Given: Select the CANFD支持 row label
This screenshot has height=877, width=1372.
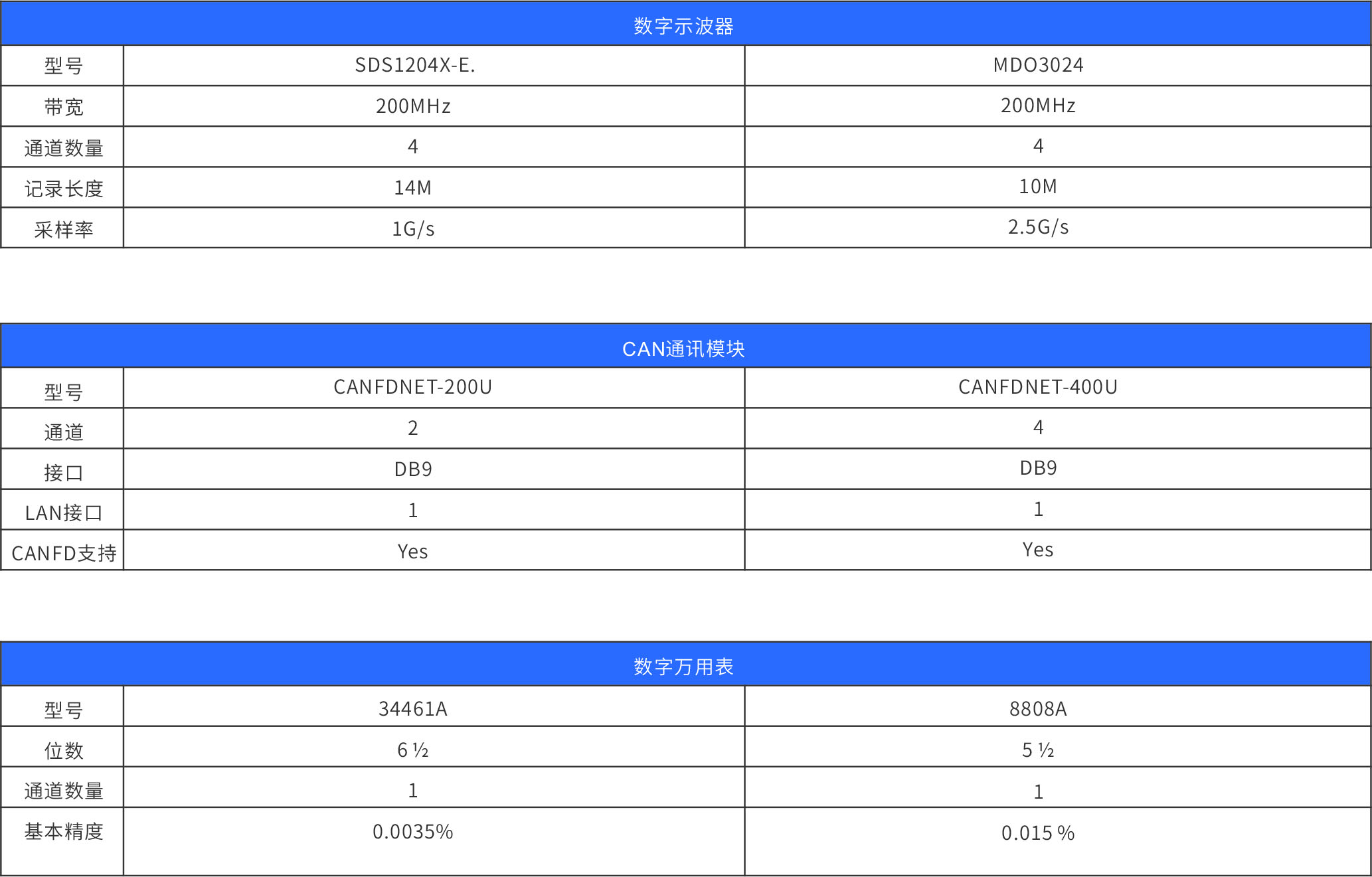Looking at the screenshot, I should (64, 553).
